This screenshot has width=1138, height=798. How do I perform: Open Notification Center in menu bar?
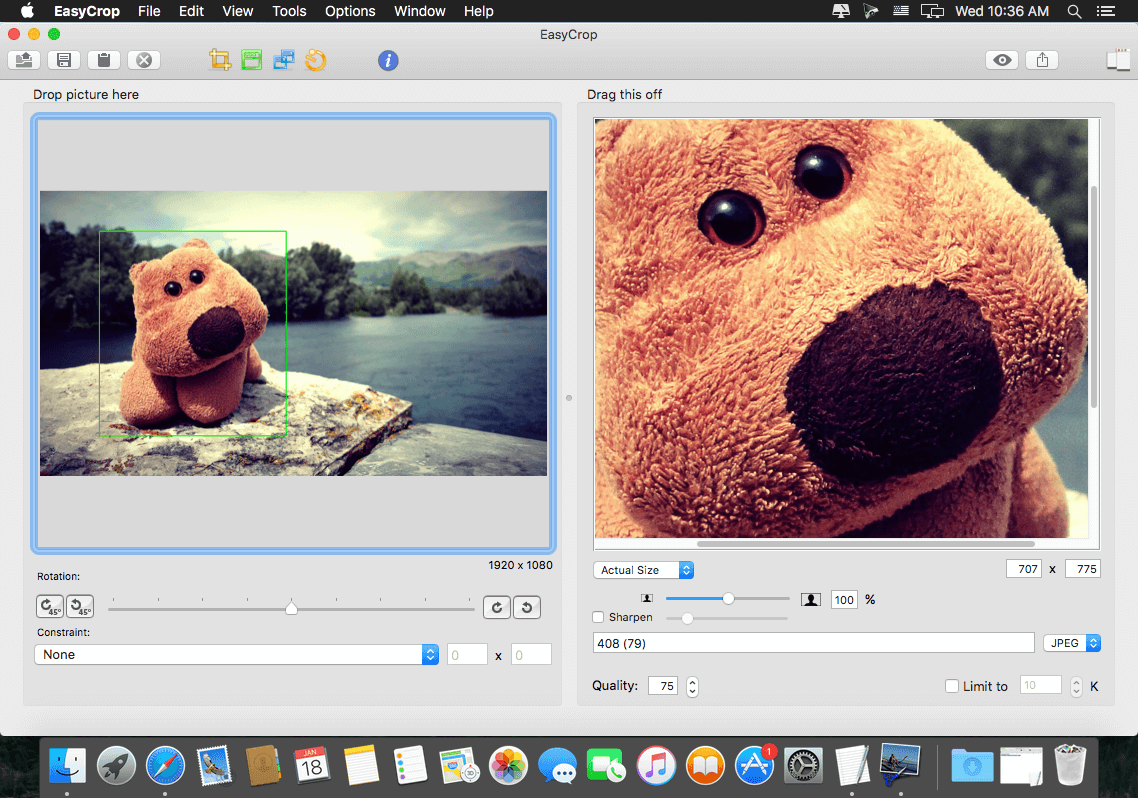click(1105, 11)
